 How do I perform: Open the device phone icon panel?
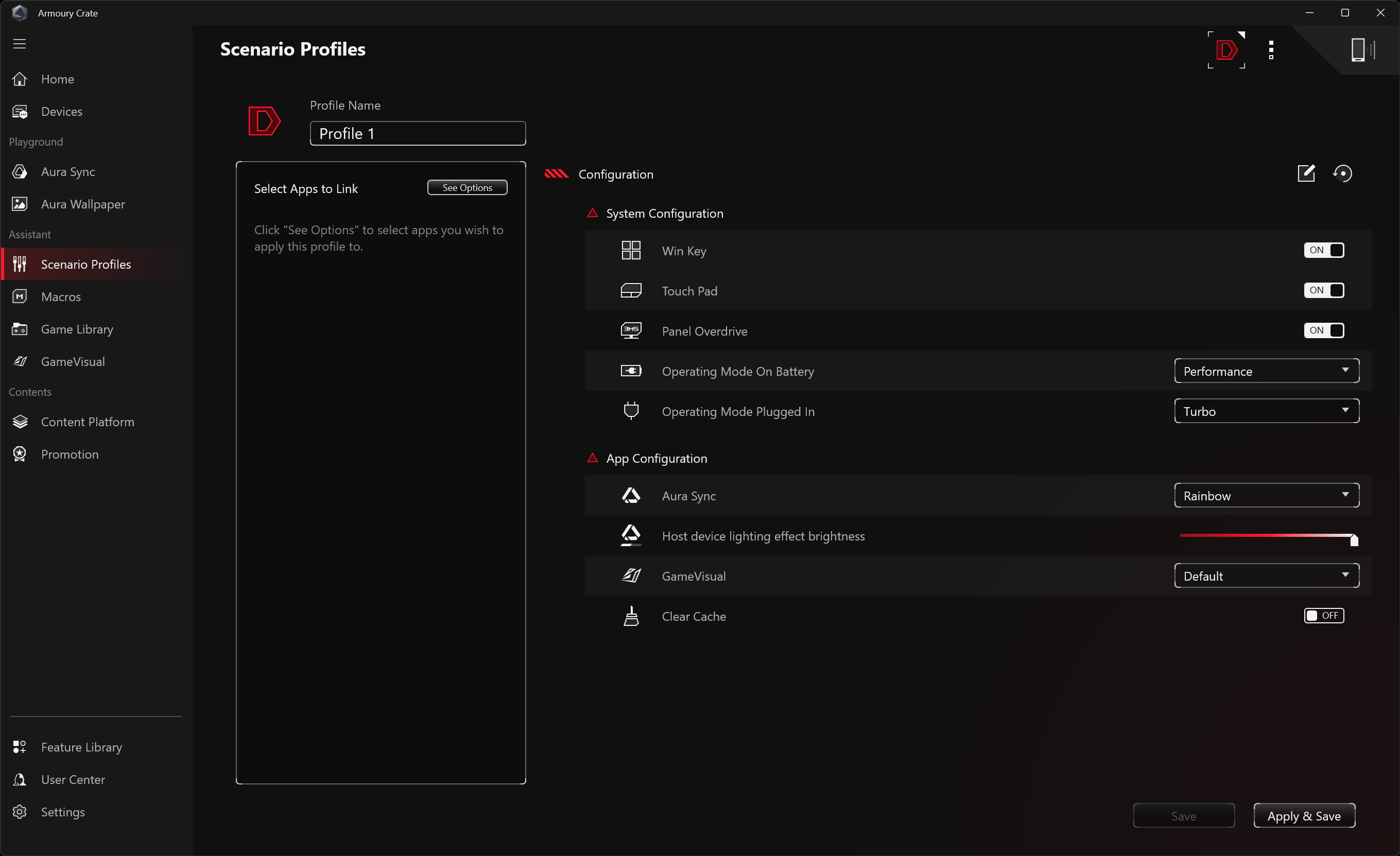pos(1358,50)
